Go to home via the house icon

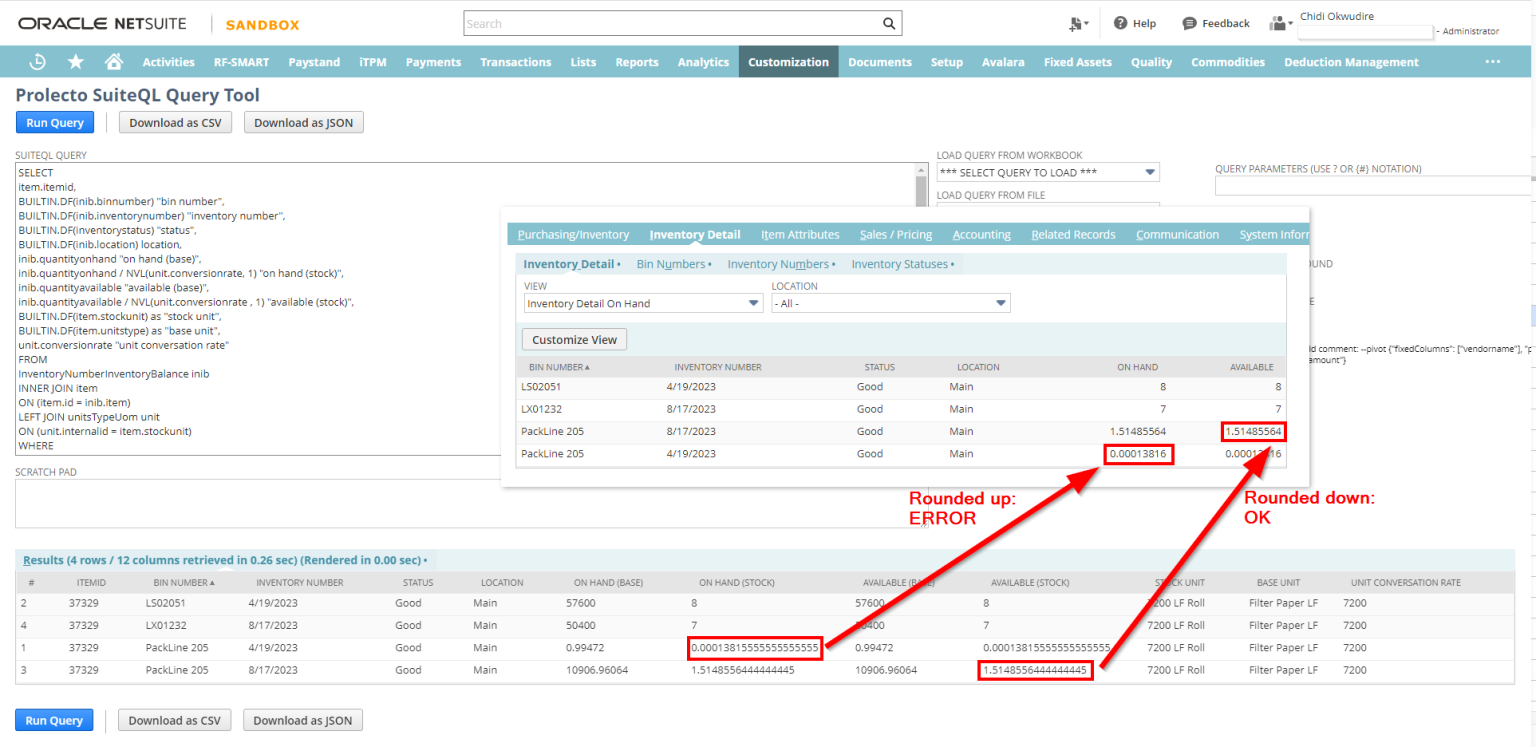click(113, 61)
